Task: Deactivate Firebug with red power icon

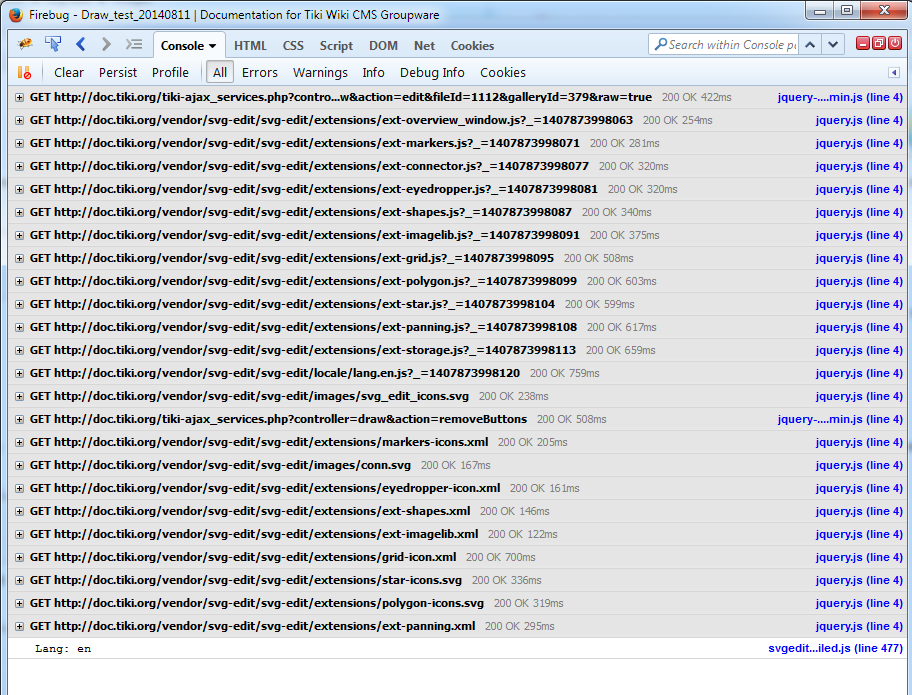Action: pyautogui.click(x=895, y=43)
